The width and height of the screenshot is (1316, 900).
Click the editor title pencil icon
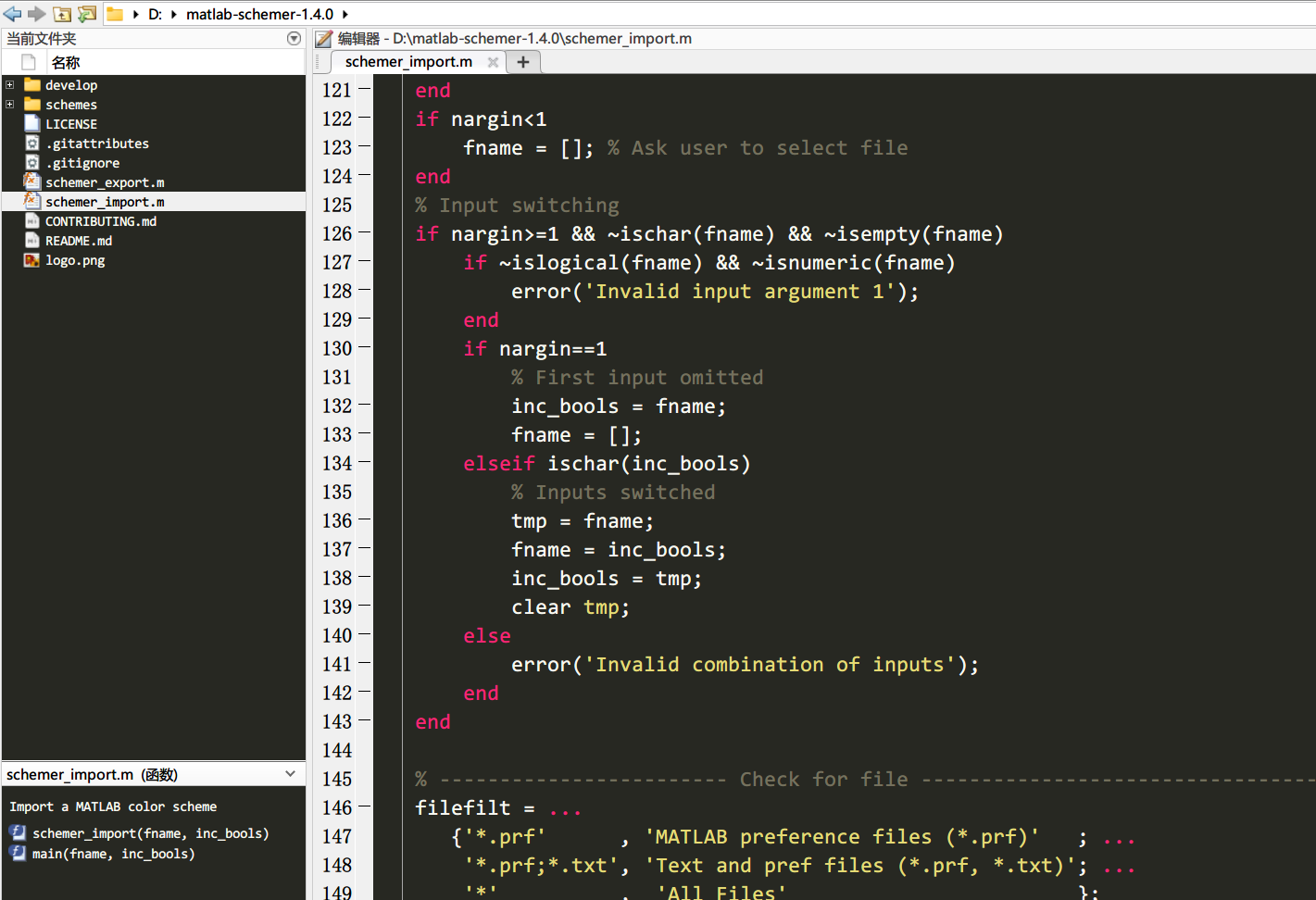point(323,39)
